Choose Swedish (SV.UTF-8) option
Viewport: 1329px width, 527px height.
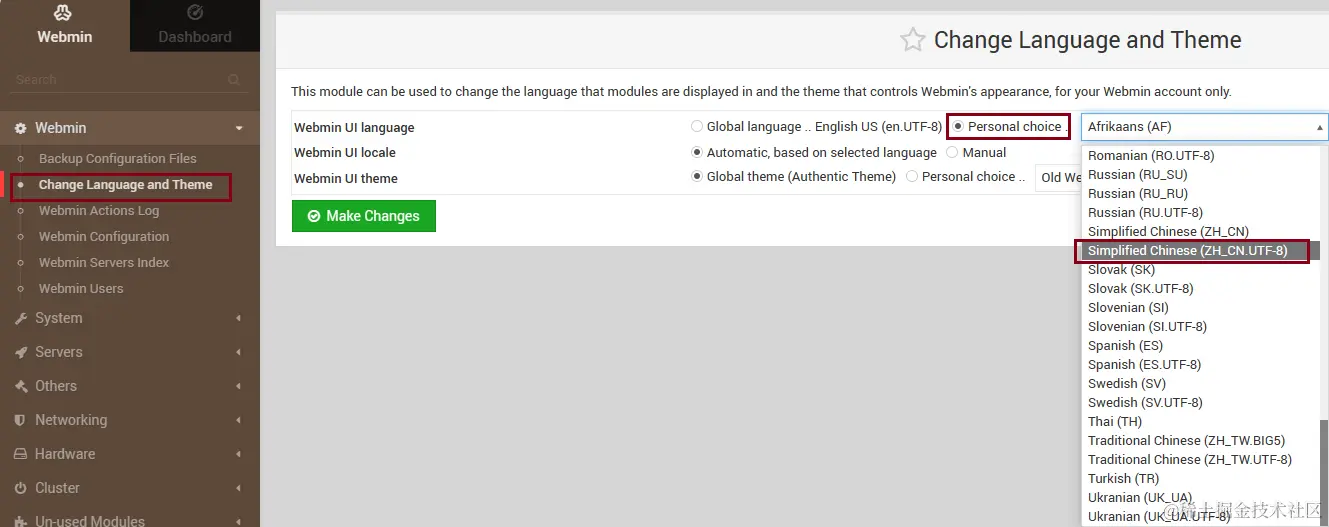tap(1200, 403)
